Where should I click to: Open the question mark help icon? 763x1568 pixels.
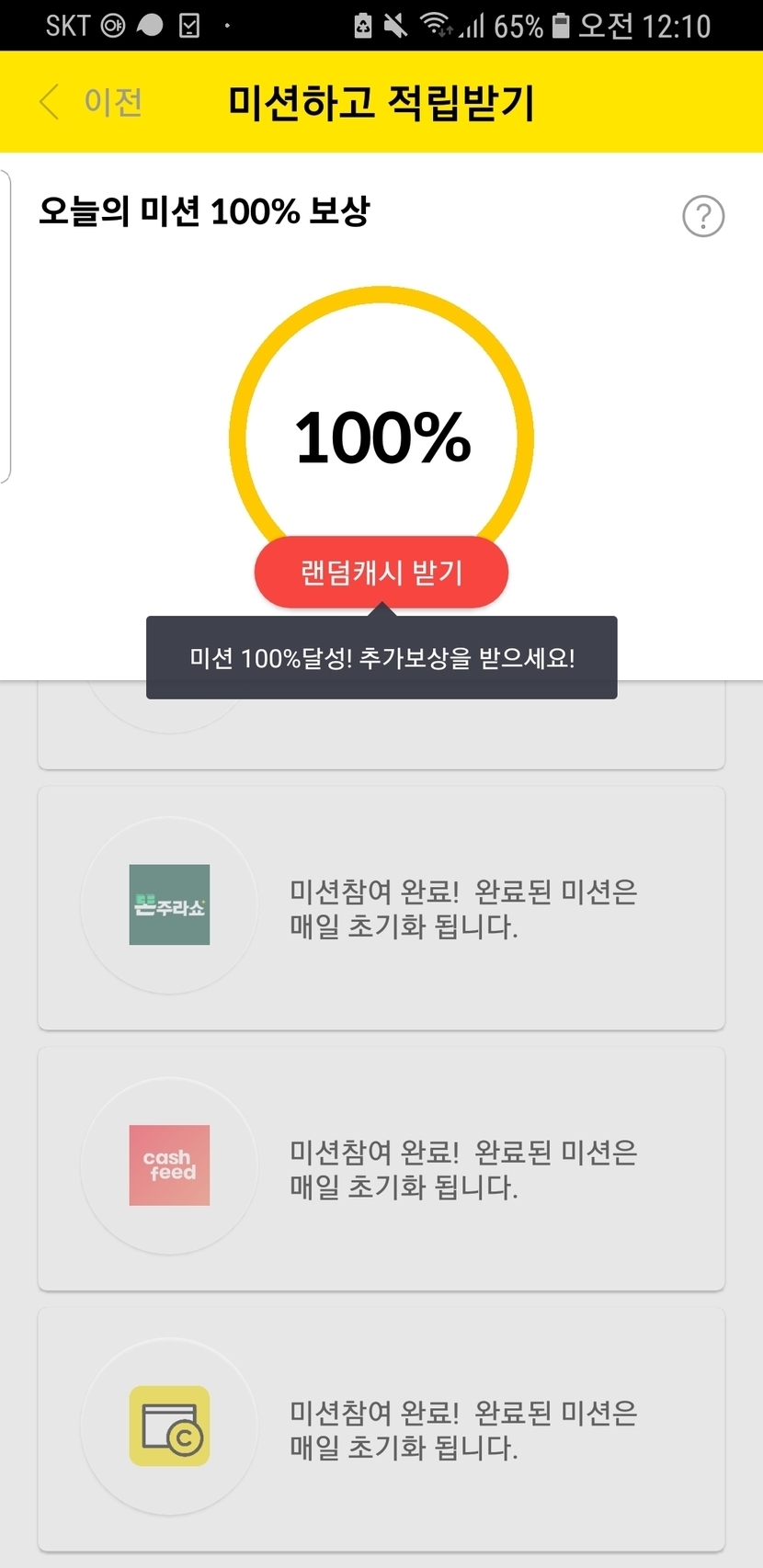(x=703, y=217)
